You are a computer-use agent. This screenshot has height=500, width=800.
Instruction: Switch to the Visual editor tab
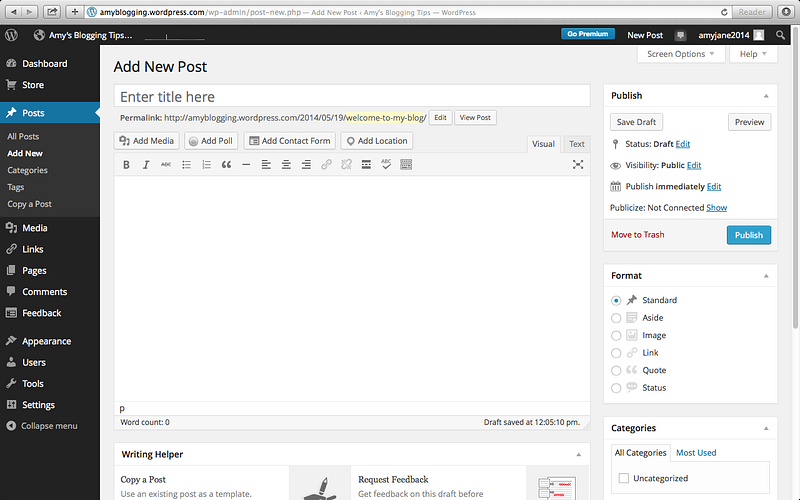543,144
